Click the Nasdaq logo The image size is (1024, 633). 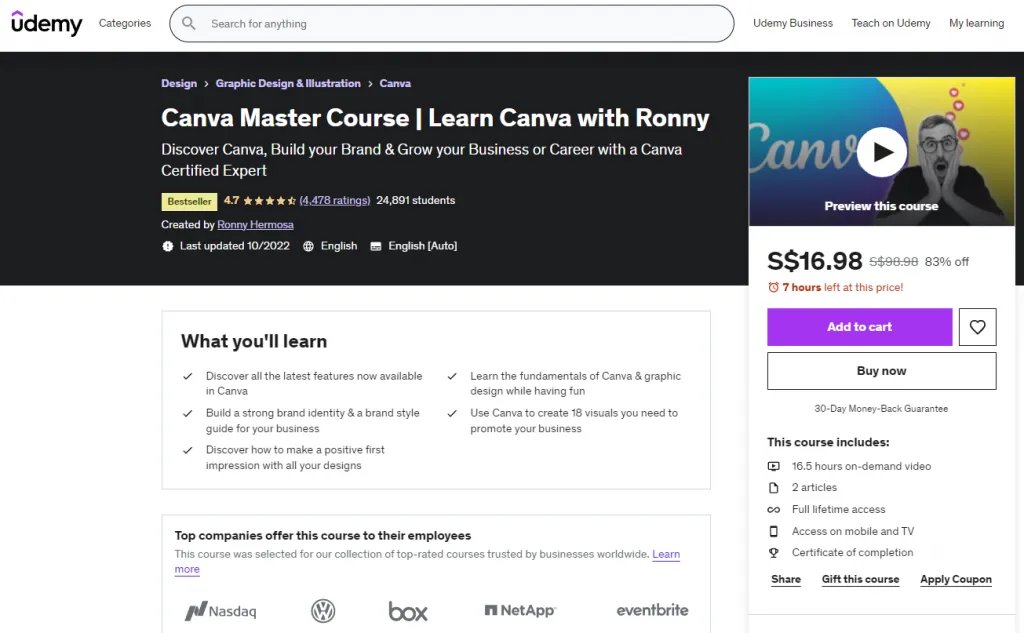point(221,611)
